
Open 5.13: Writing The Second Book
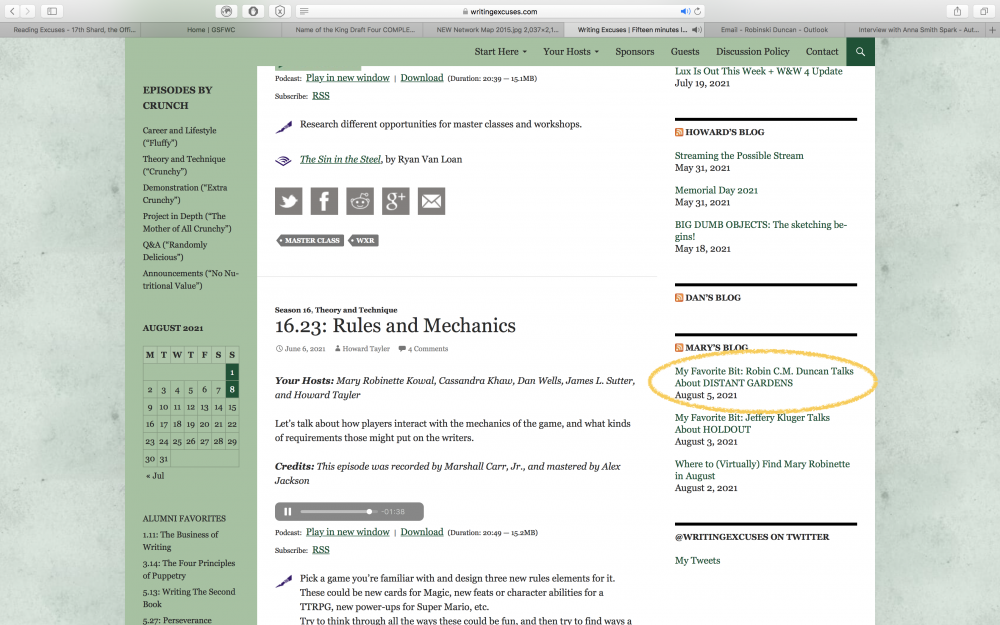189,598
